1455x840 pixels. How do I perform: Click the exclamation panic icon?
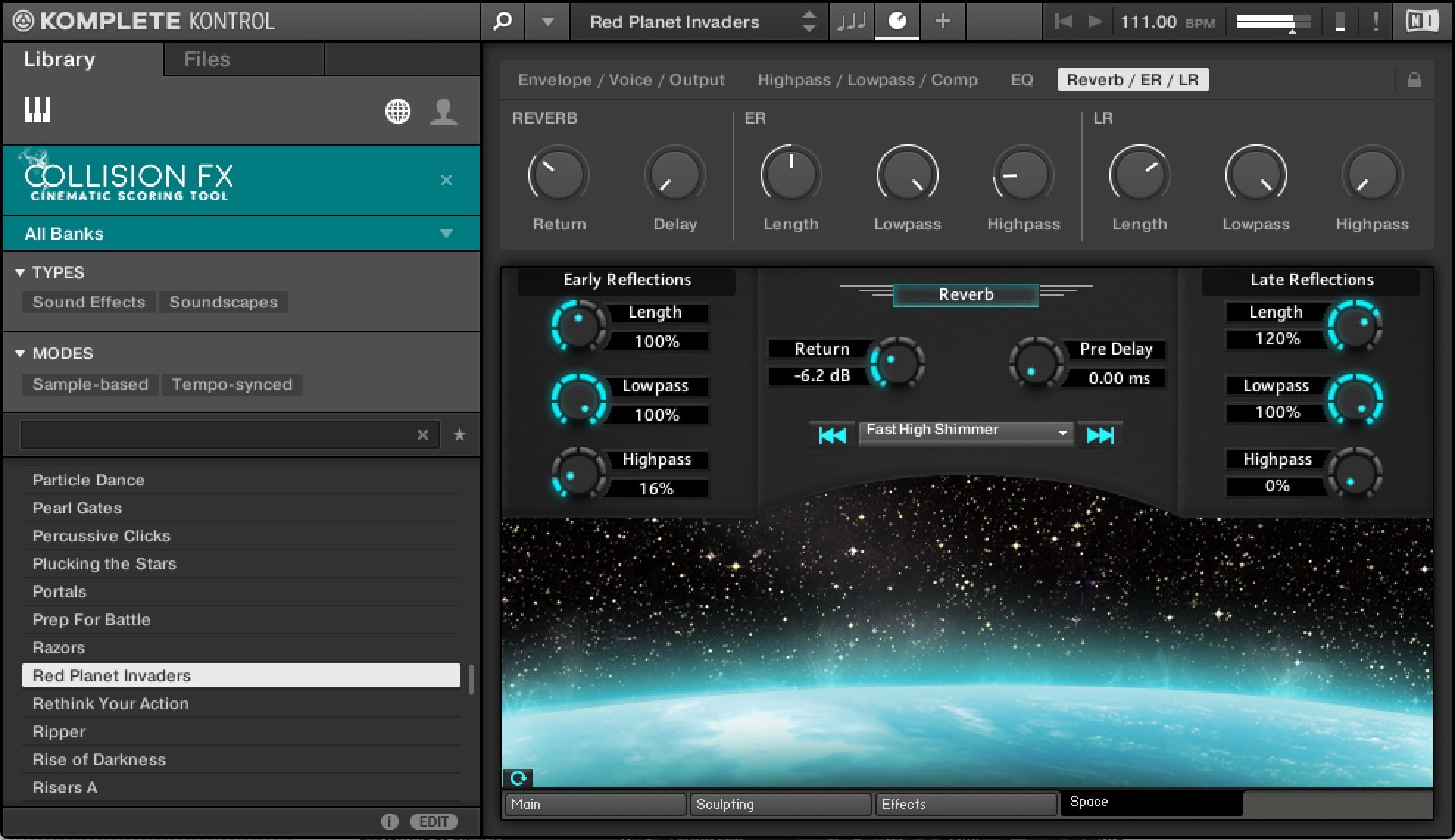(x=1376, y=21)
